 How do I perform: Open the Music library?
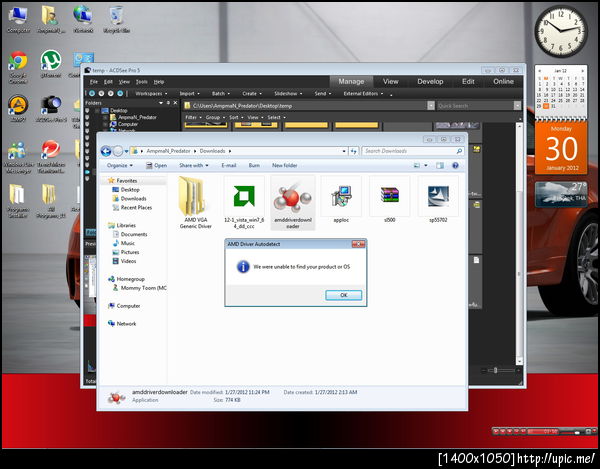click(124, 243)
